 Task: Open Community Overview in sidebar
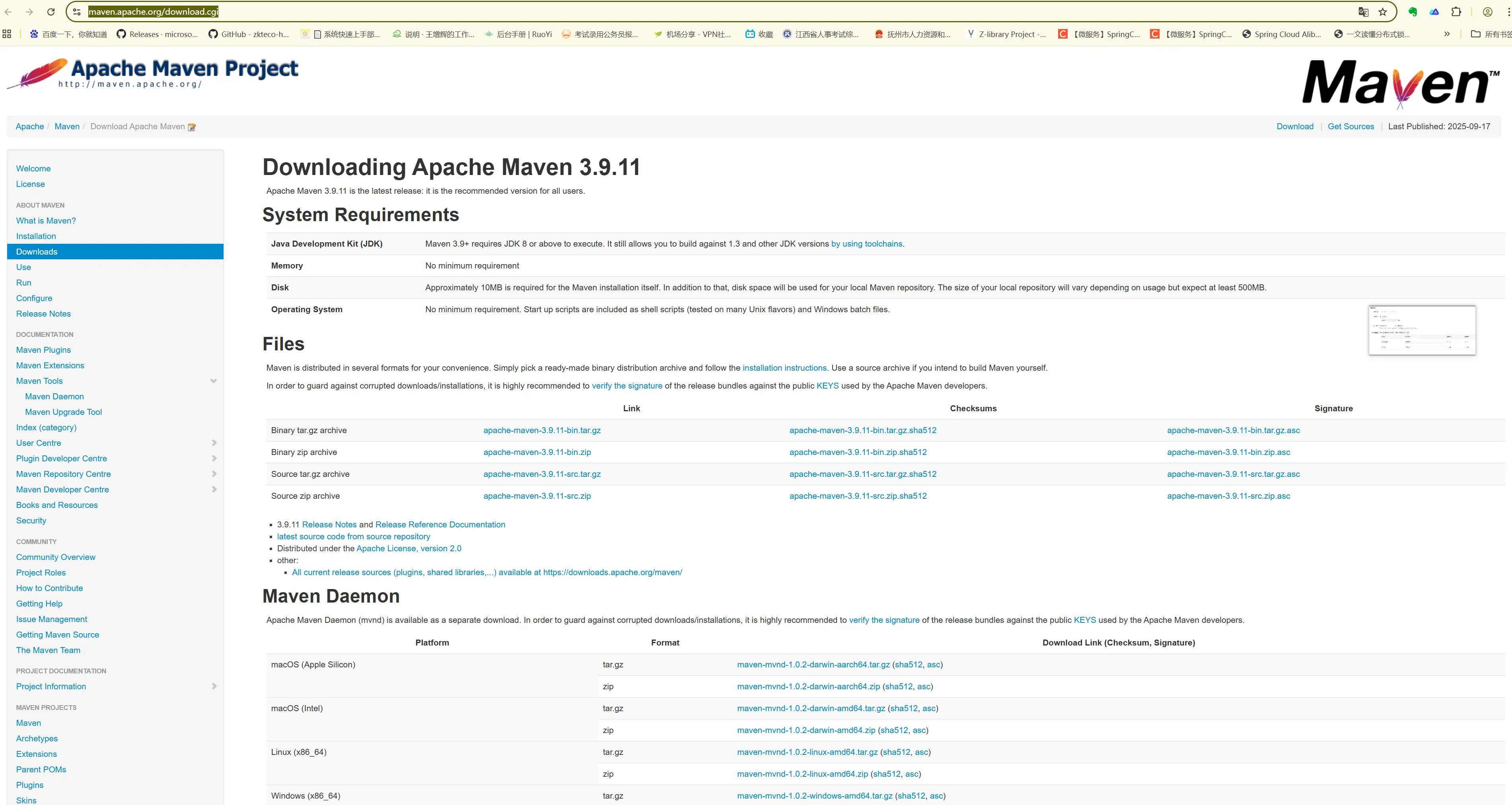[56, 557]
